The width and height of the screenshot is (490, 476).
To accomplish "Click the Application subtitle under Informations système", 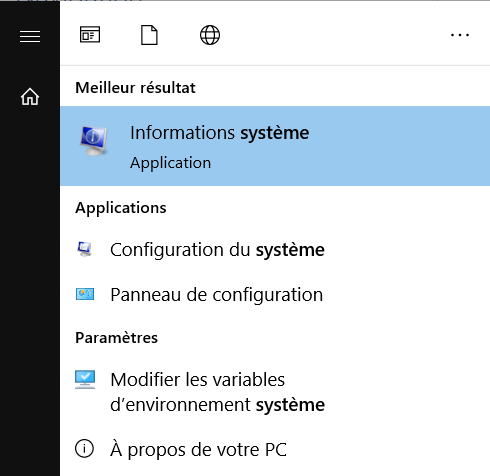I will (171, 163).
